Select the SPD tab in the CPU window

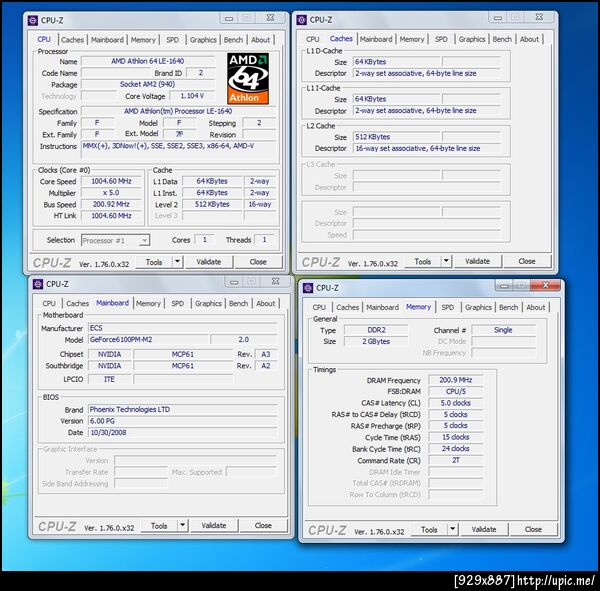coord(173,40)
